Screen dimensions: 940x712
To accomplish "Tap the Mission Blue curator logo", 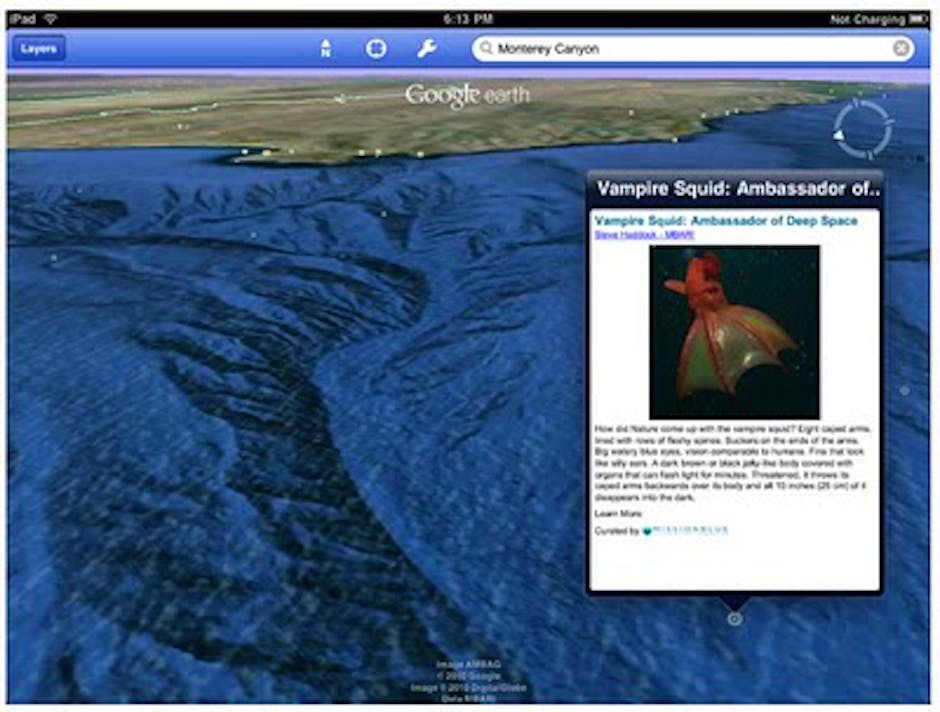I will (x=685, y=531).
